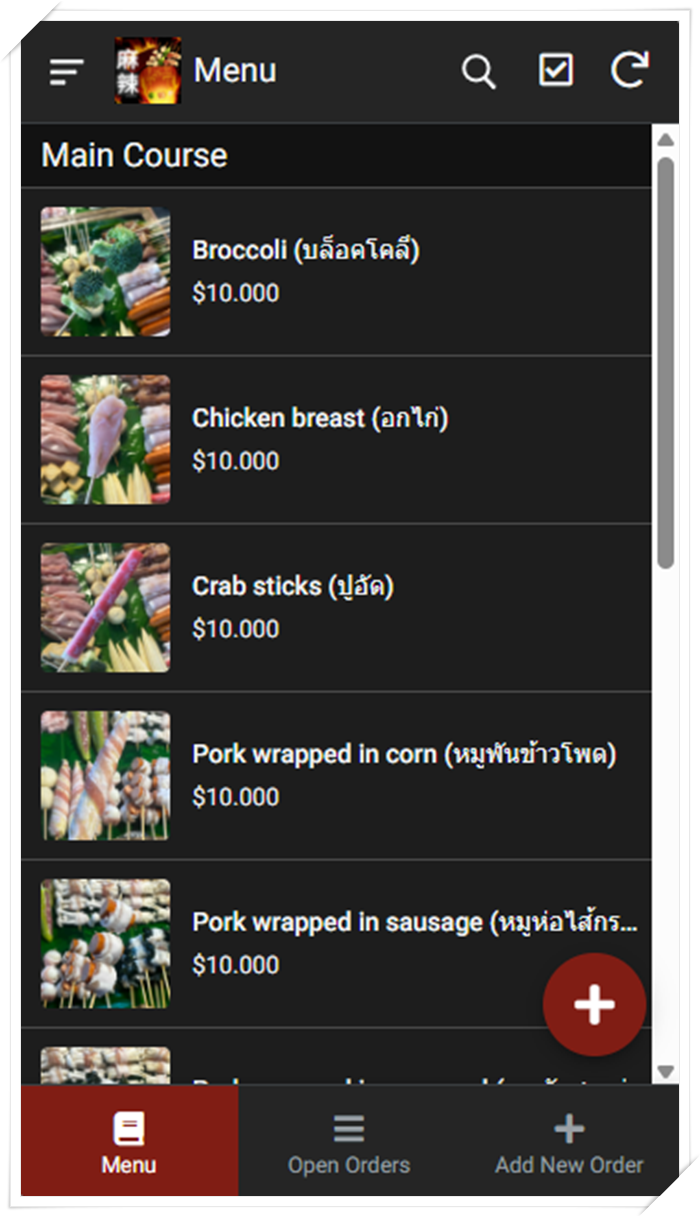
Task: Switch to the Open Orders tab
Action: (349, 1141)
